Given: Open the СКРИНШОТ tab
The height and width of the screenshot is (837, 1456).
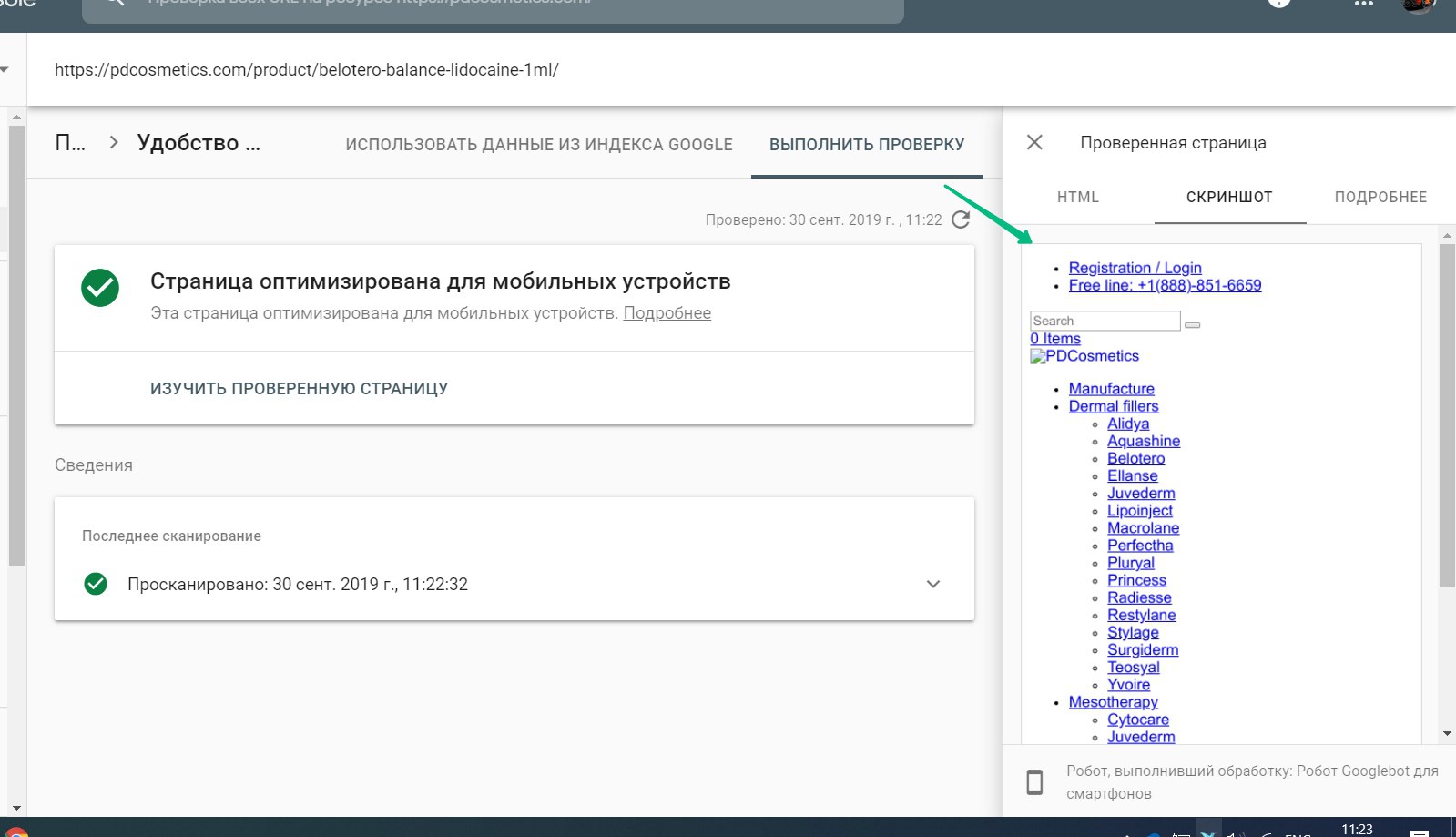Looking at the screenshot, I should 1229,197.
